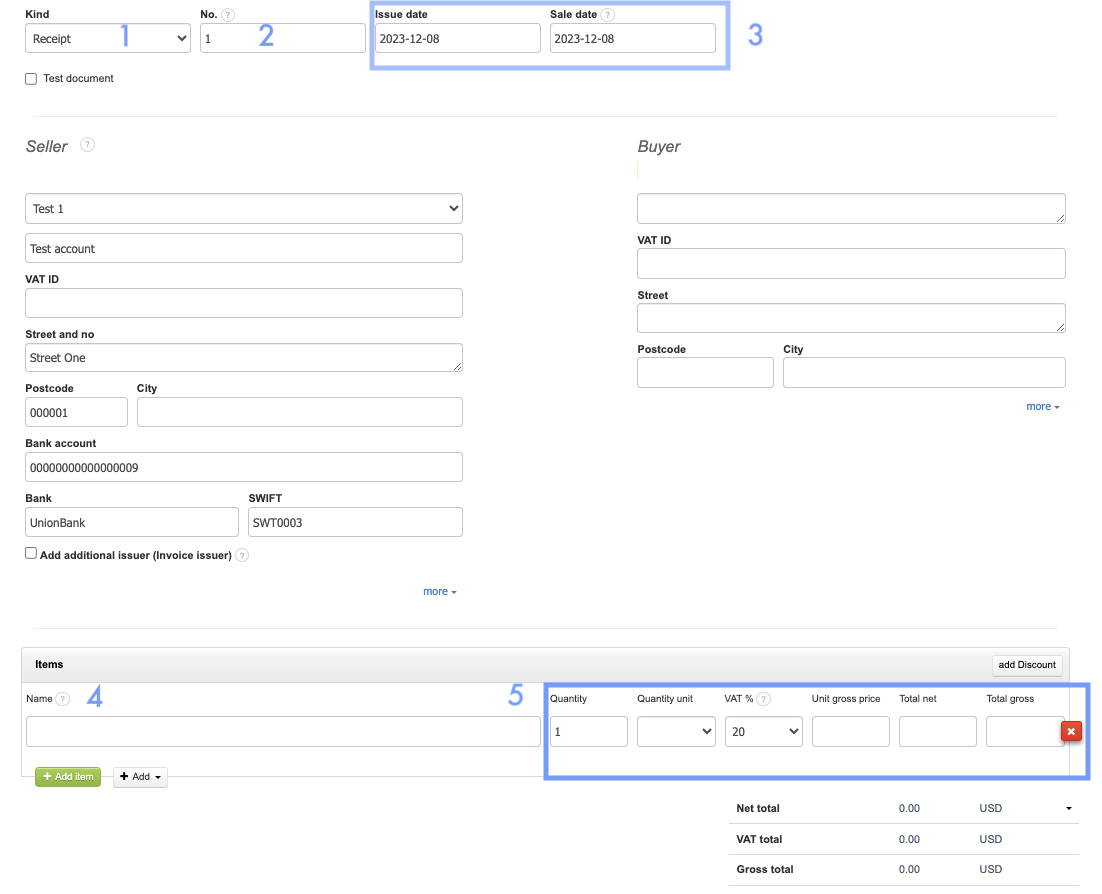The height and width of the screenshot is (894, 1102).
Task: Open the Kind dropdown showing Receipt
Action: tap(108, 38)
